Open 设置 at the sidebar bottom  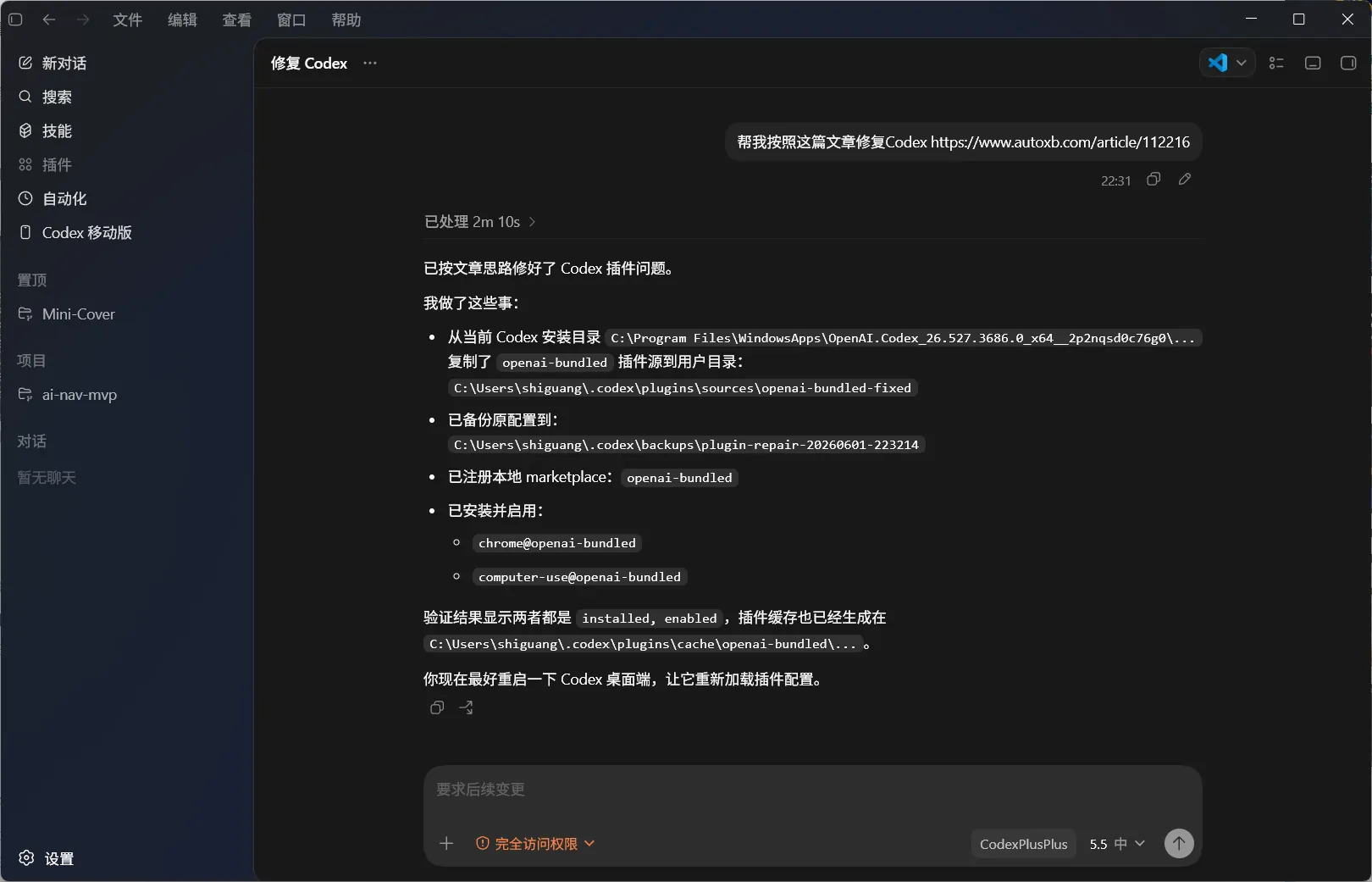click(47, 858)
